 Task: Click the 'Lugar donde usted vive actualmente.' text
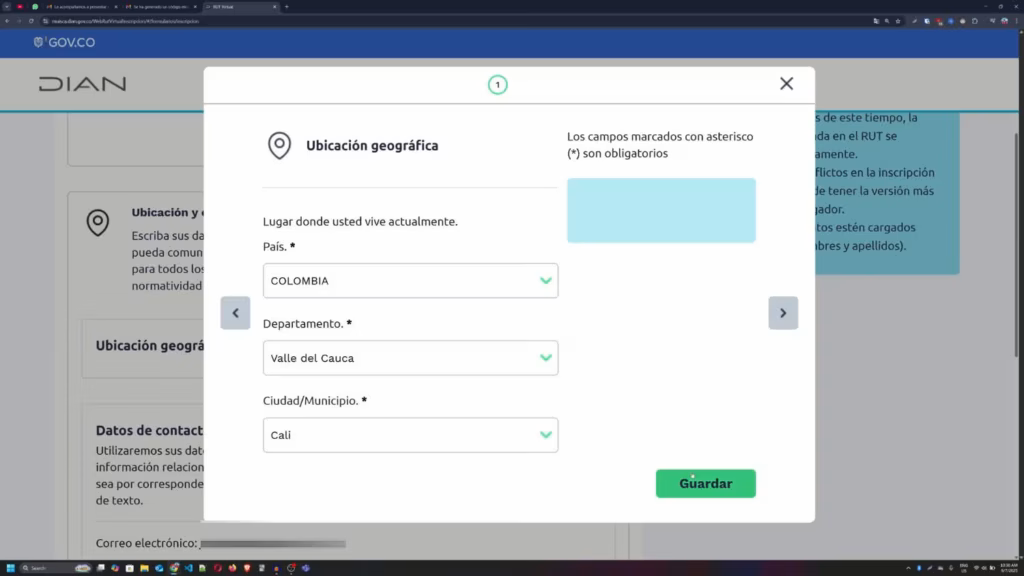360,221
